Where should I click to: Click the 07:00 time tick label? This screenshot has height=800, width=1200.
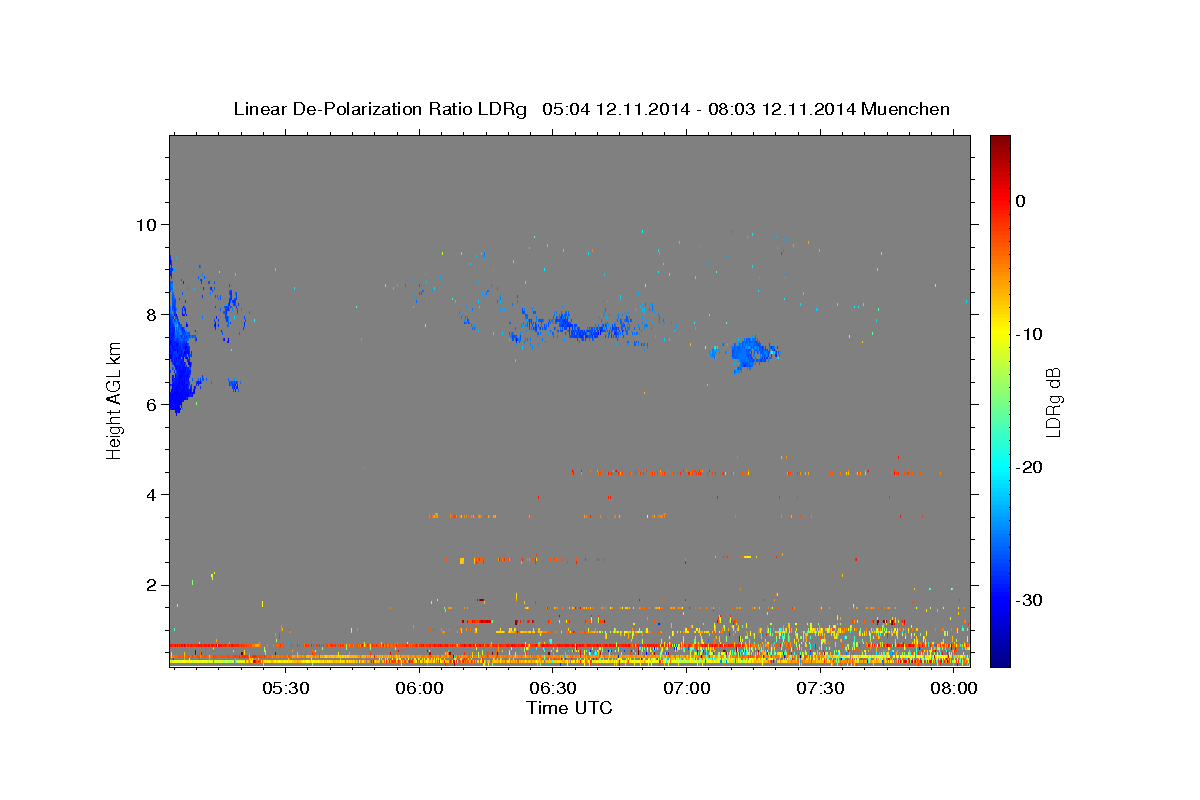coord(687,689)
